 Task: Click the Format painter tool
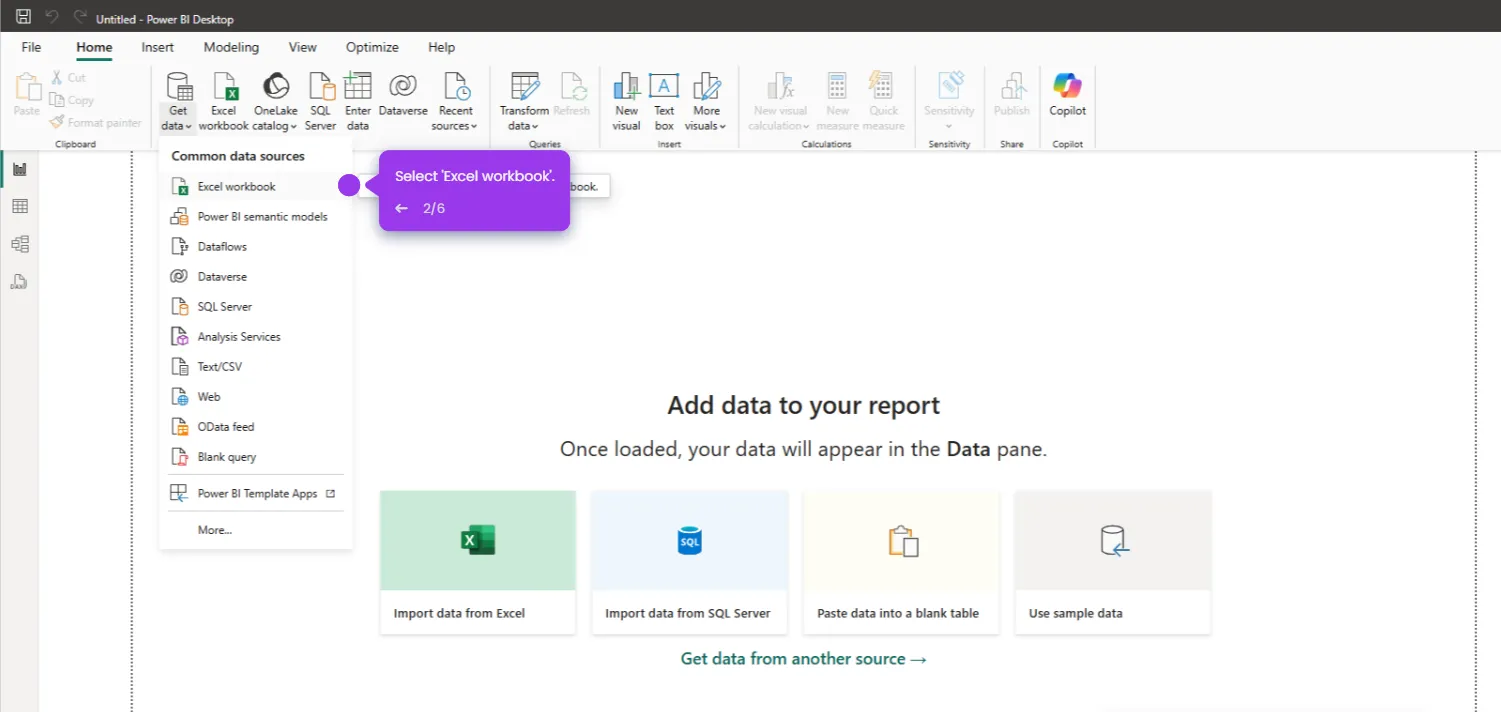tap(96, 122)
